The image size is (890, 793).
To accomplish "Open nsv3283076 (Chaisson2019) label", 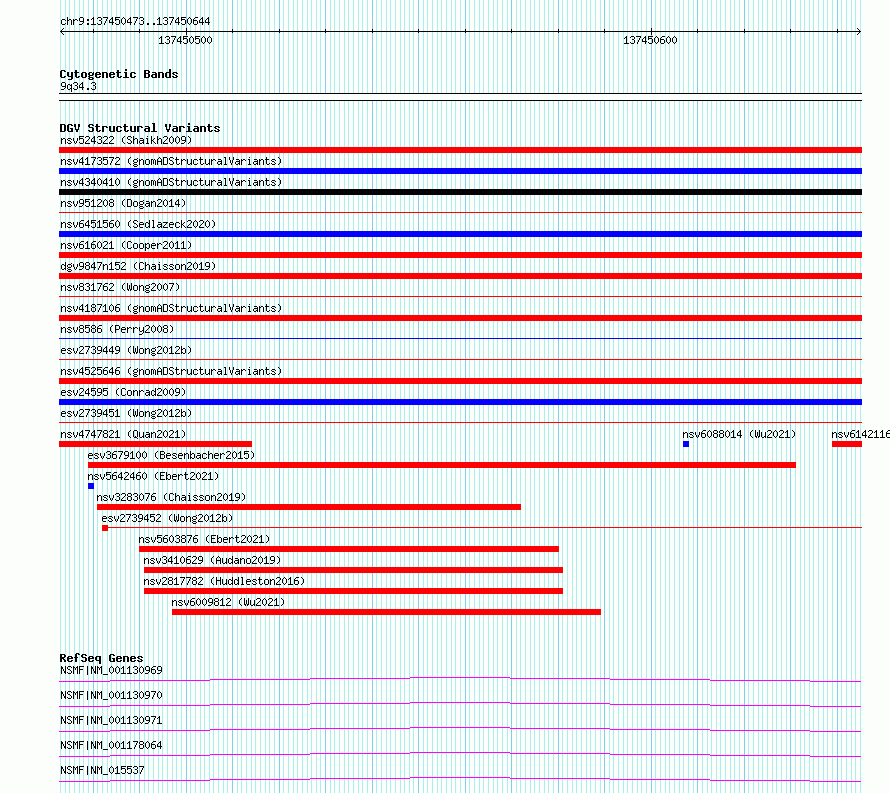I will pyautogui.click(x=171, y=497).
